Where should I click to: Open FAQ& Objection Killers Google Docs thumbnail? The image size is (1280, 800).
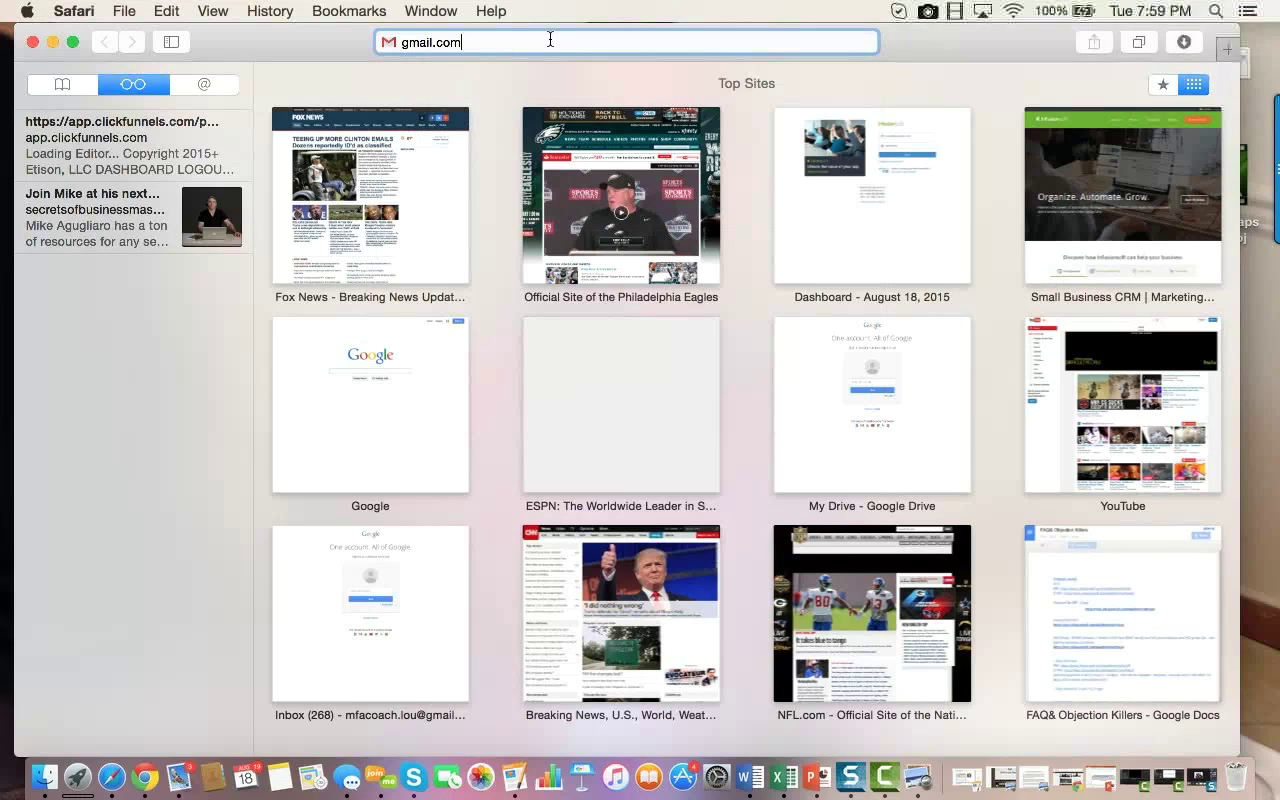tap(1123, 614)
